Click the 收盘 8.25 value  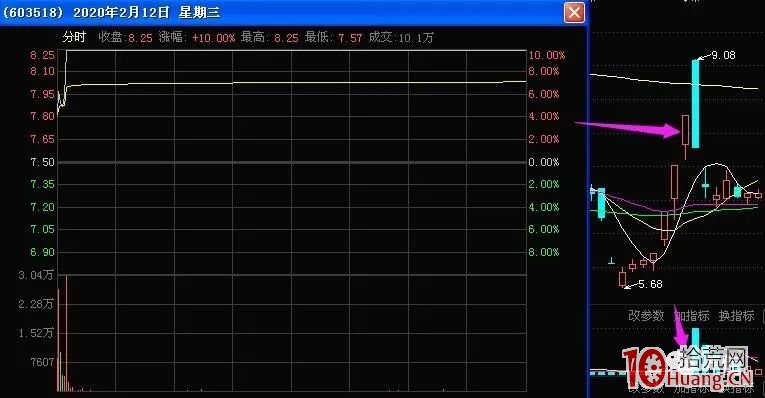pos(140,38)
